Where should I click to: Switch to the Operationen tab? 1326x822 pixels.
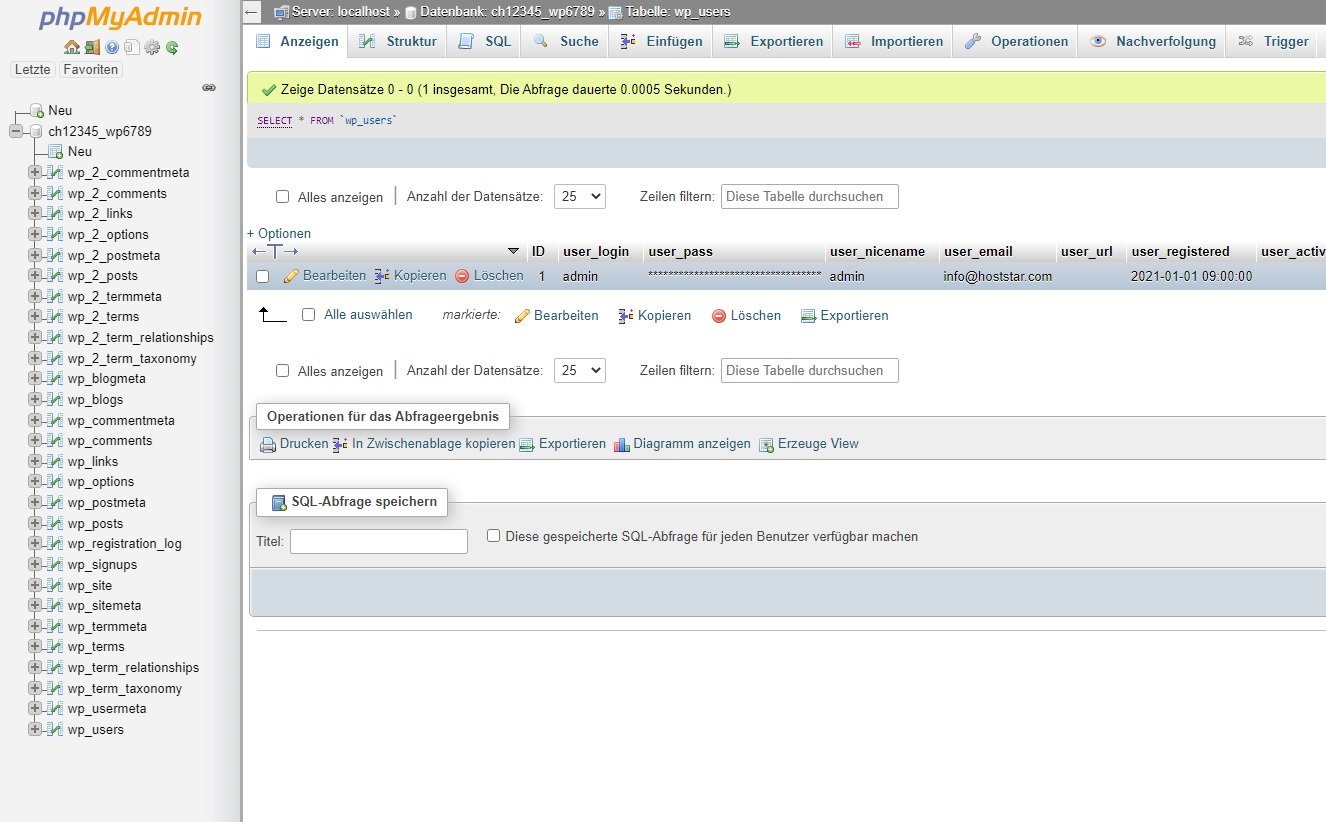(1016, 41)
